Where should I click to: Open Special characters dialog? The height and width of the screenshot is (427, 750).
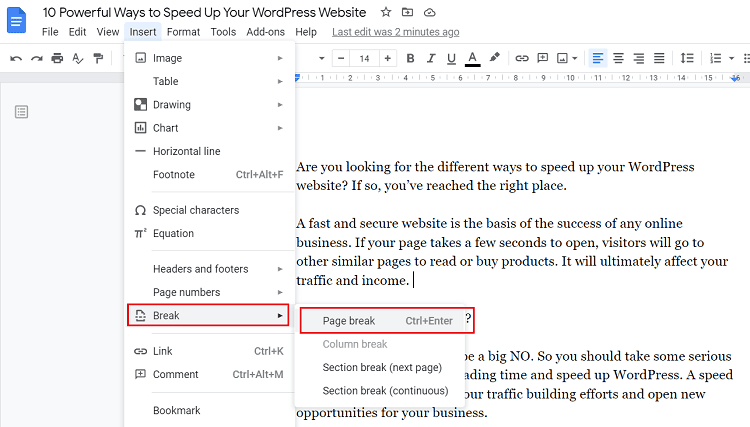(210, 210)
